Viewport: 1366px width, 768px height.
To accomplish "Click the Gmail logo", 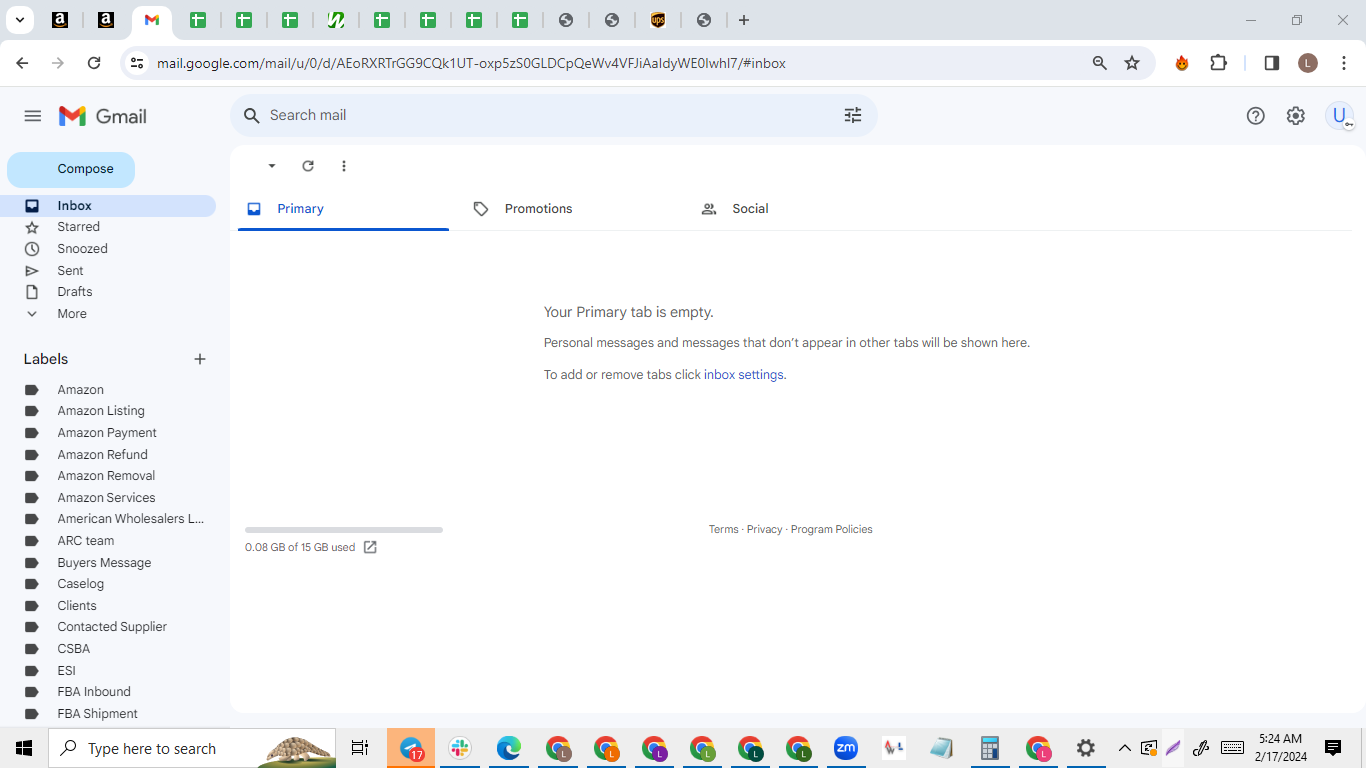I will point(103,116).
